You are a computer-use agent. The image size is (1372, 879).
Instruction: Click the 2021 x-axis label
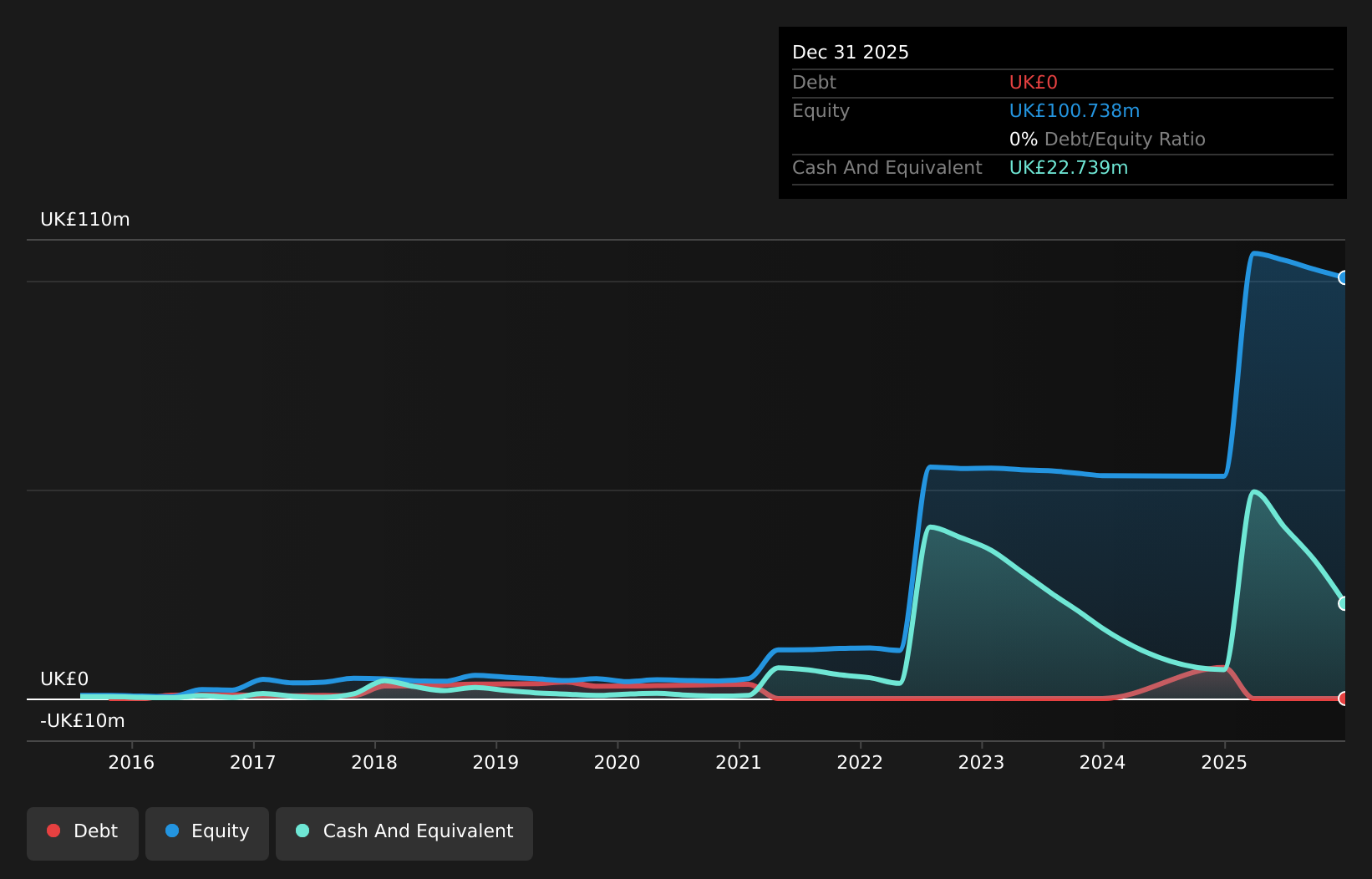(739, 762)
